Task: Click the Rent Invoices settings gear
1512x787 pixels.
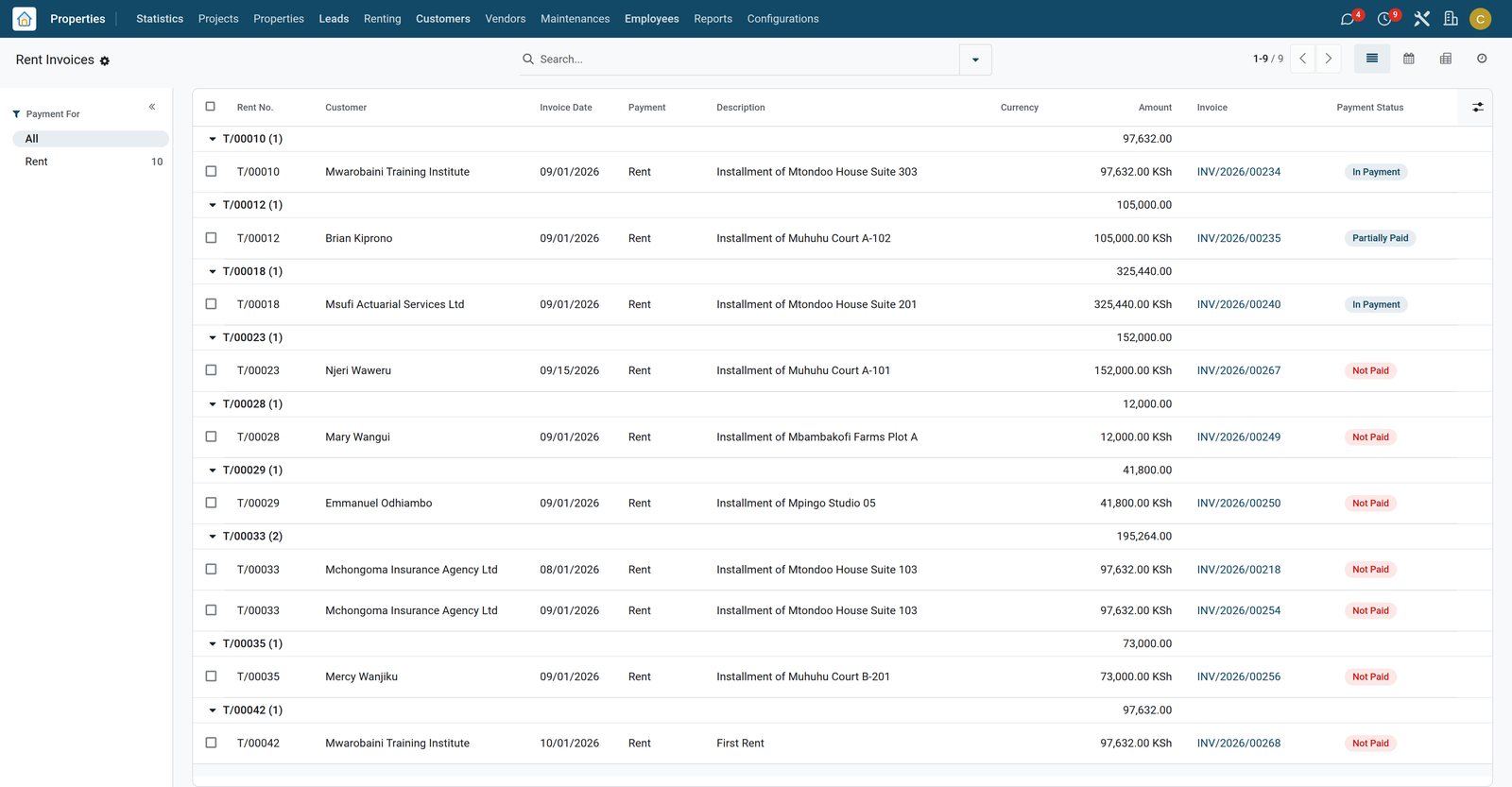Action: click(x=105, y=60)
